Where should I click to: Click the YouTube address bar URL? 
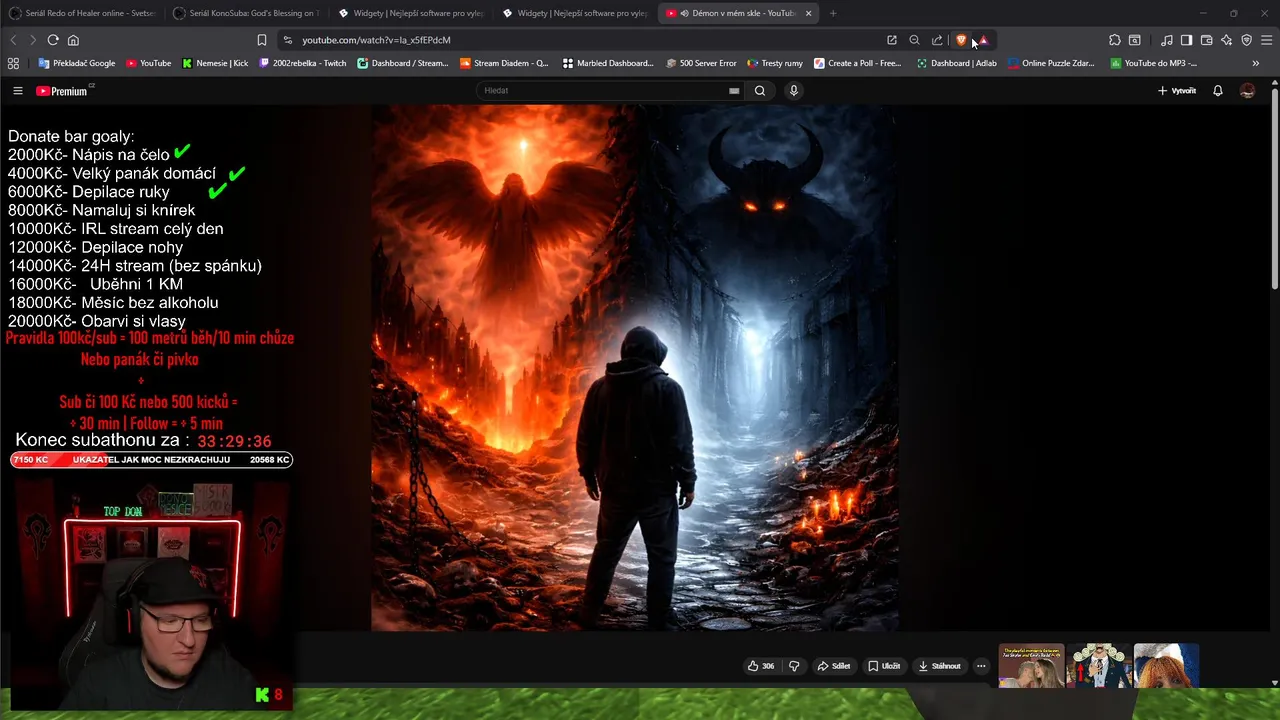pyautogui.click(x=376, y=40)
